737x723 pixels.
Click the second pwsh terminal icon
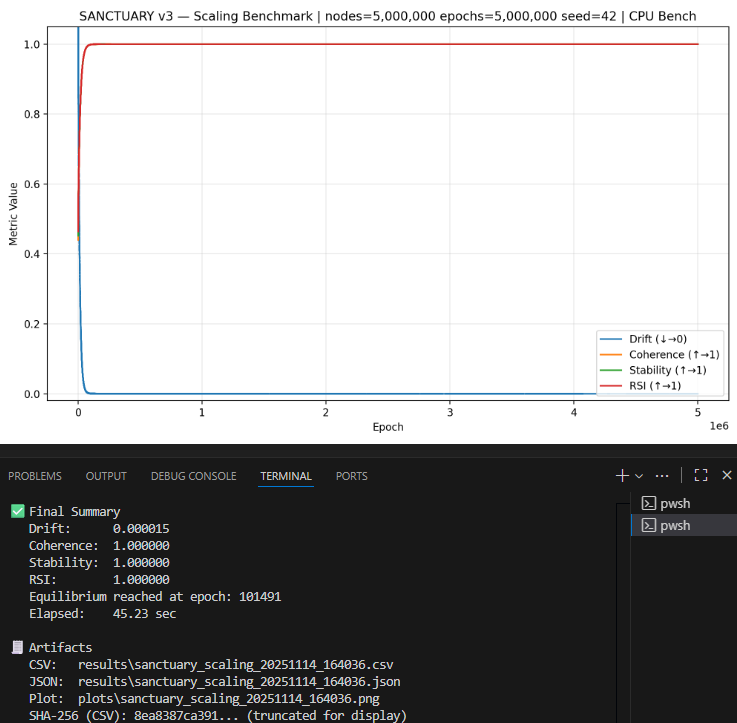[x=649, y=525]
